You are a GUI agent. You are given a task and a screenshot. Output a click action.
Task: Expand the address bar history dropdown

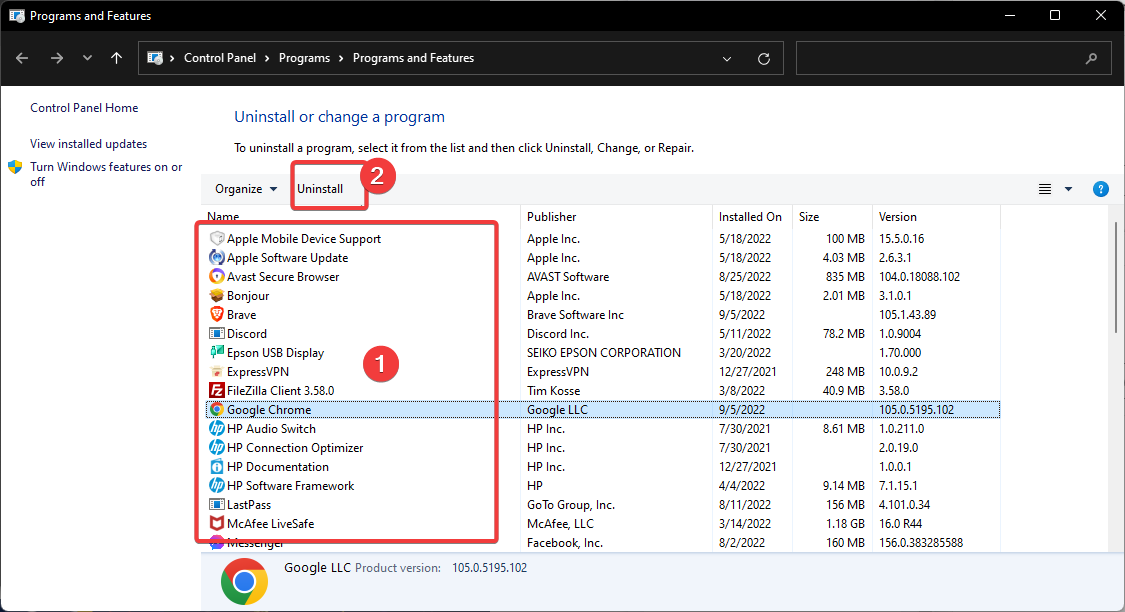(727, 58)
